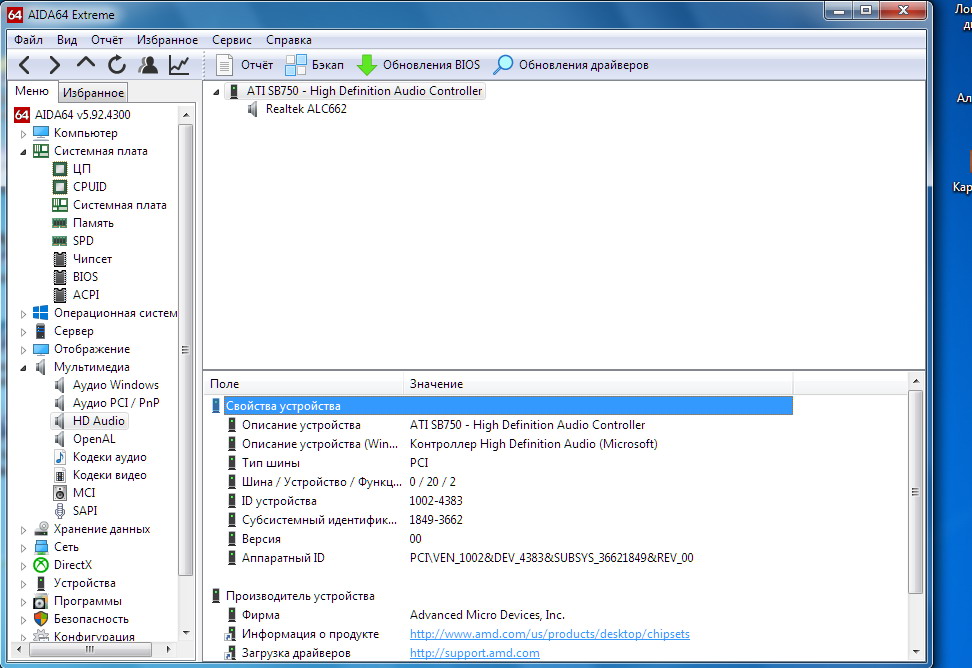This screenshot has height=668, width=972.
Task: Expand the Безопасность tree node
Action: [x=23, y=620]
